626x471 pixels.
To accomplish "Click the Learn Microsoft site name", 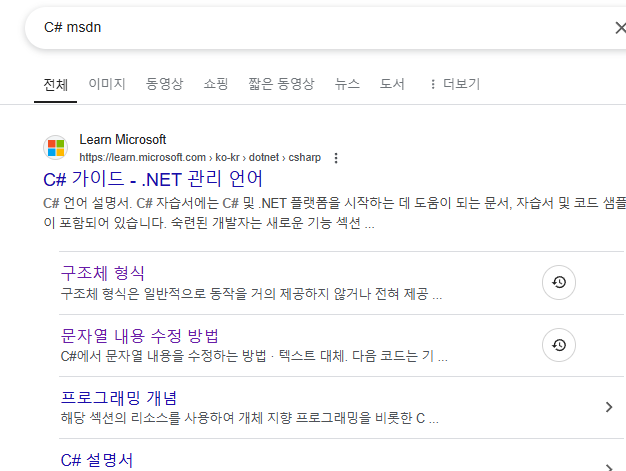I will point(123,139).
